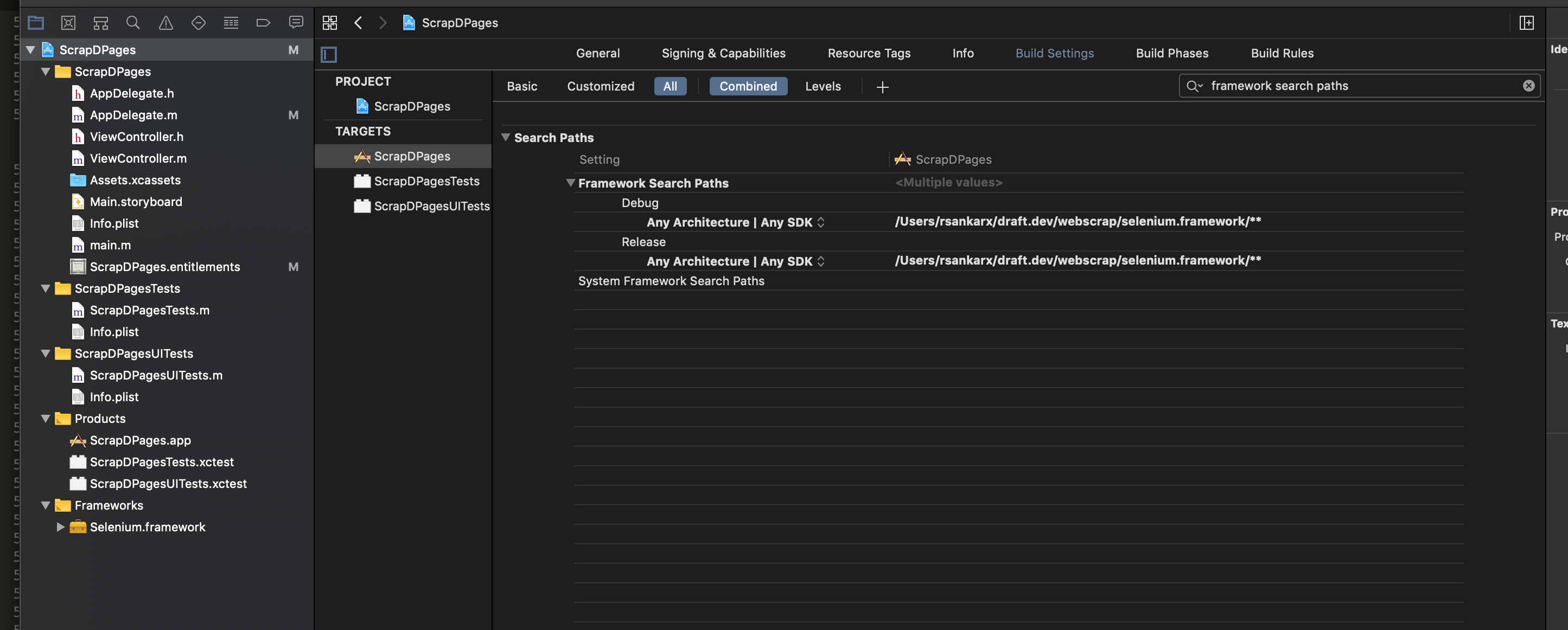The height and width of the screenshot is (630, 1568).
Task: Open Debug Any Architecture SDK popup
Action: pyautogui.click(x=820, y=223)
